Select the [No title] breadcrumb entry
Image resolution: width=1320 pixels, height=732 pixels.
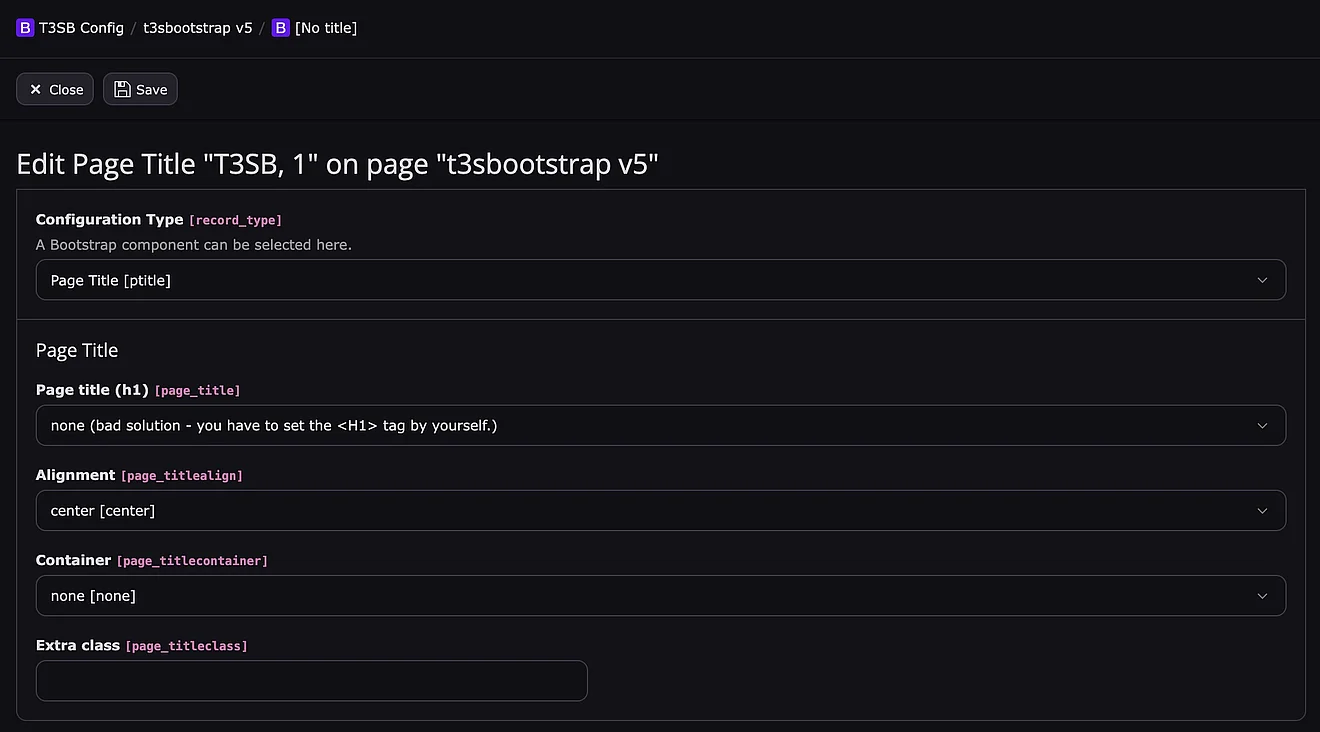(325, 28)
